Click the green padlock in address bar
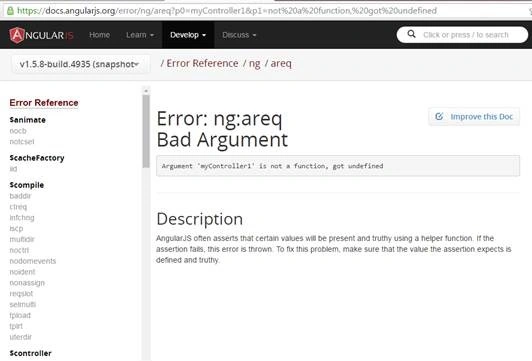 (x=10, y=11)
